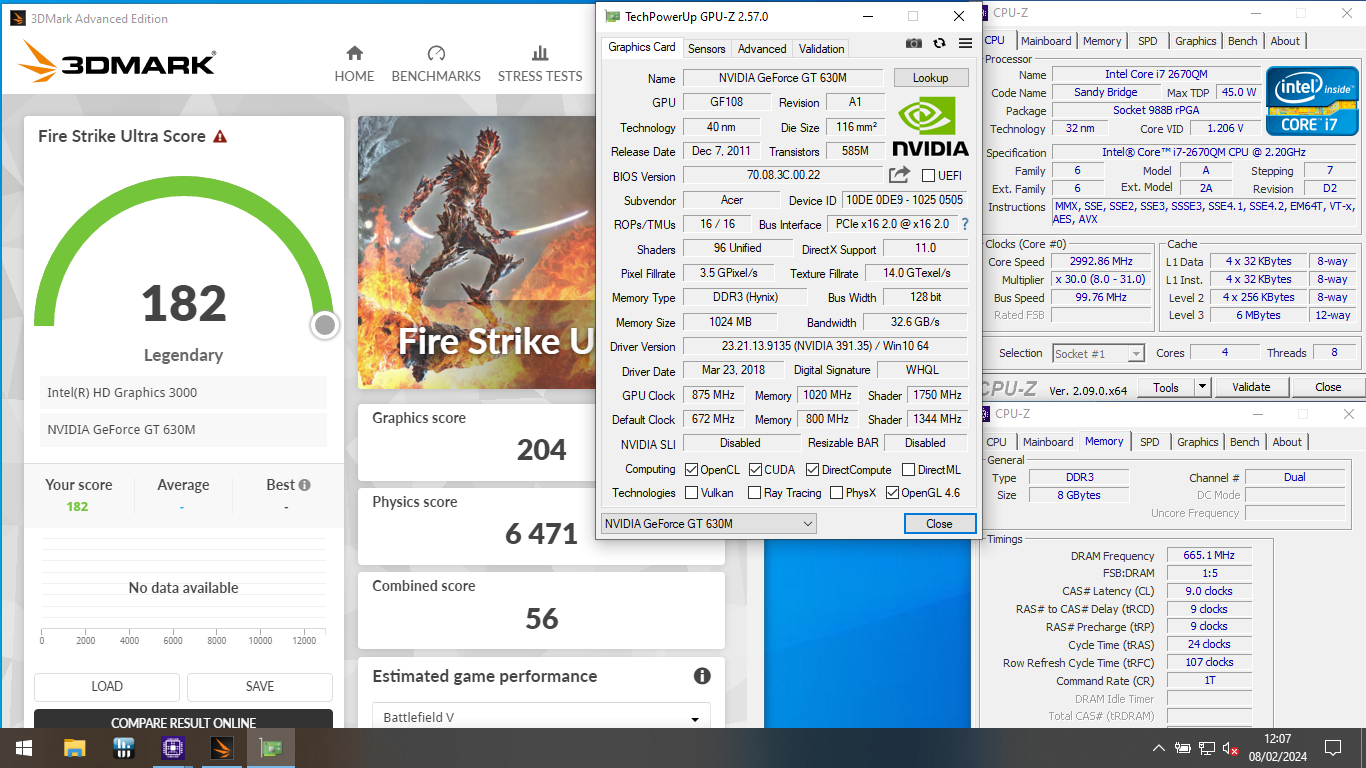1366x768 pixels.
Task: Show hidden system tray icons
Action: [x=1158, y=748]
